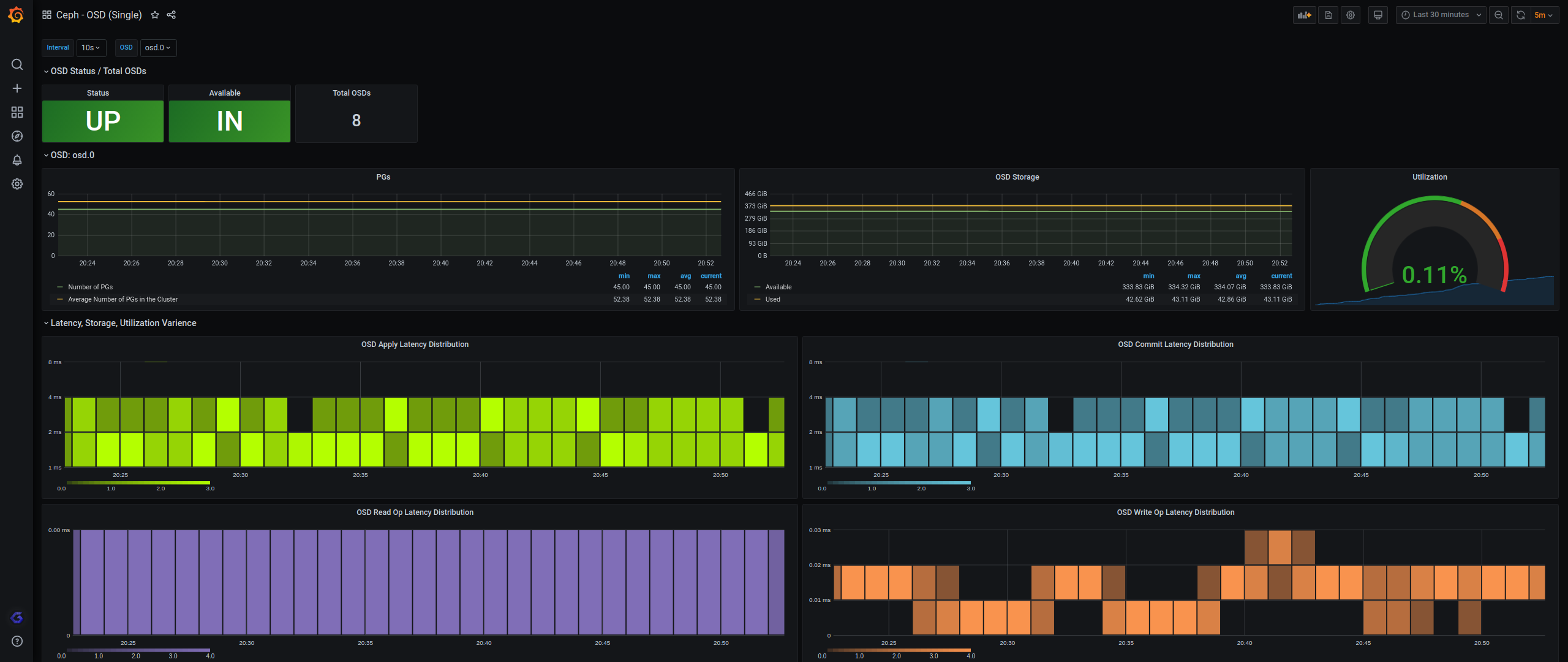Screen dimensions: 1568x662
Task: Click the Apply Latency heatmap color scale
Action: (x=138, y=483)
